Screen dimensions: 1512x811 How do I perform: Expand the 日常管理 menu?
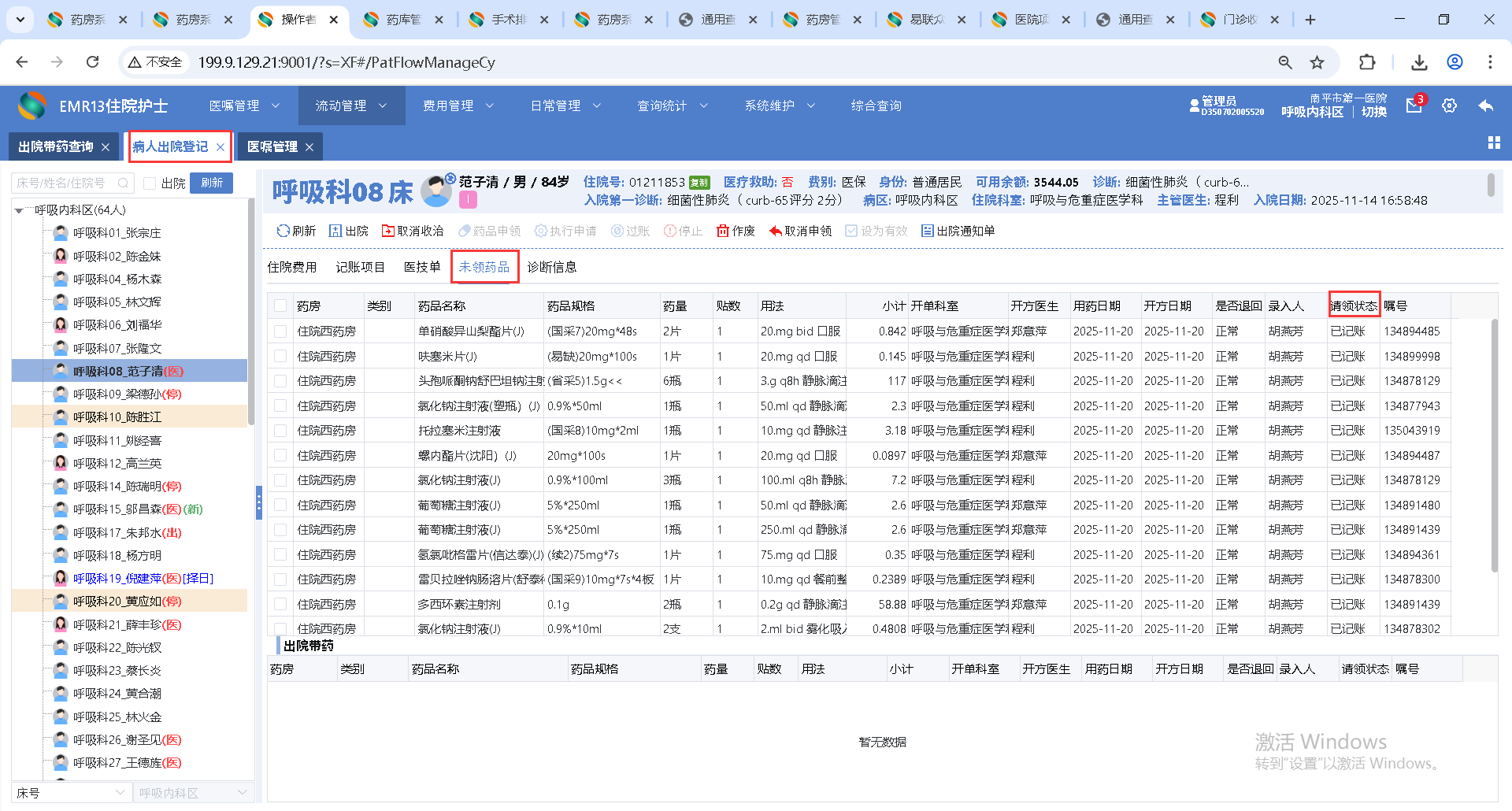pyautogui.click(x=565, y=106)
